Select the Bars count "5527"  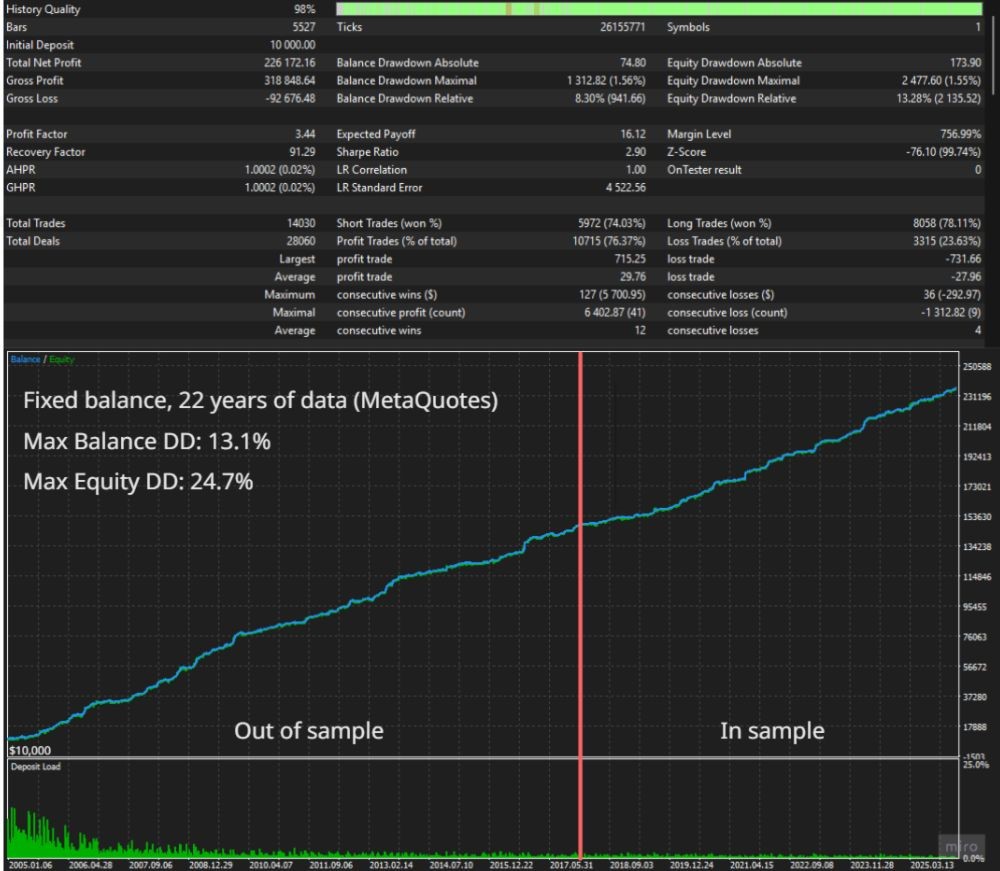tap(304, 27)
